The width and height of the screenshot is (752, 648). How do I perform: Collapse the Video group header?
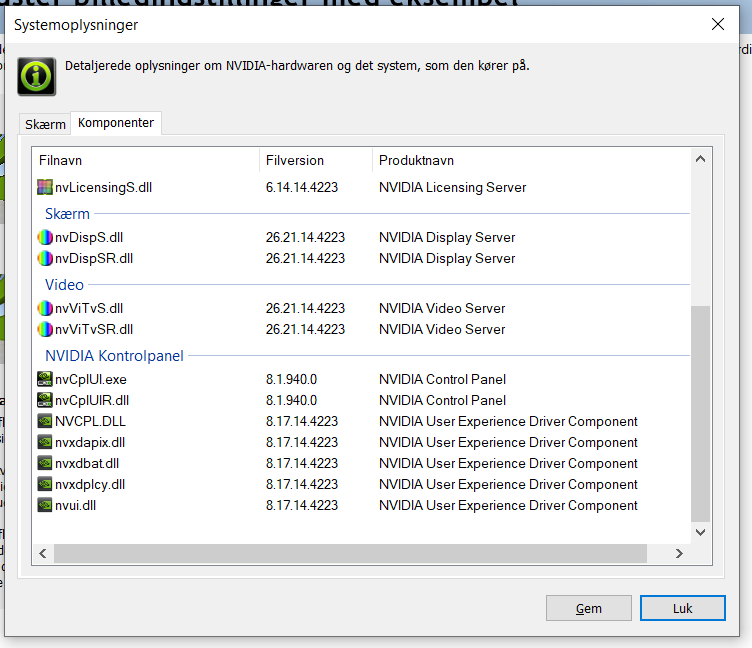[64, 285]
